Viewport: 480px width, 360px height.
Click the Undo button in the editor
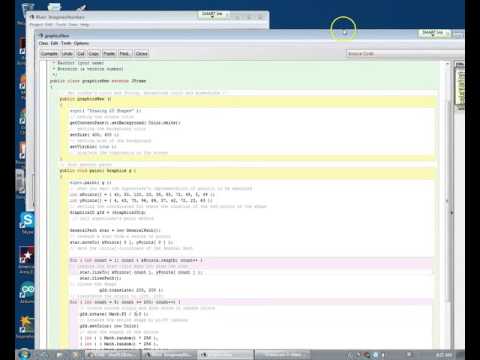pos(67,54)
